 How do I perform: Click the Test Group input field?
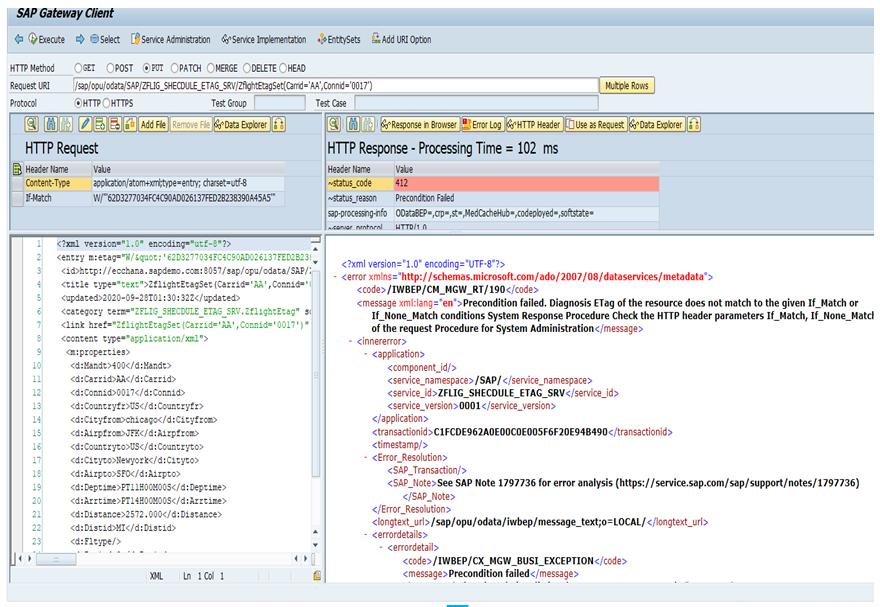[279, 103]
